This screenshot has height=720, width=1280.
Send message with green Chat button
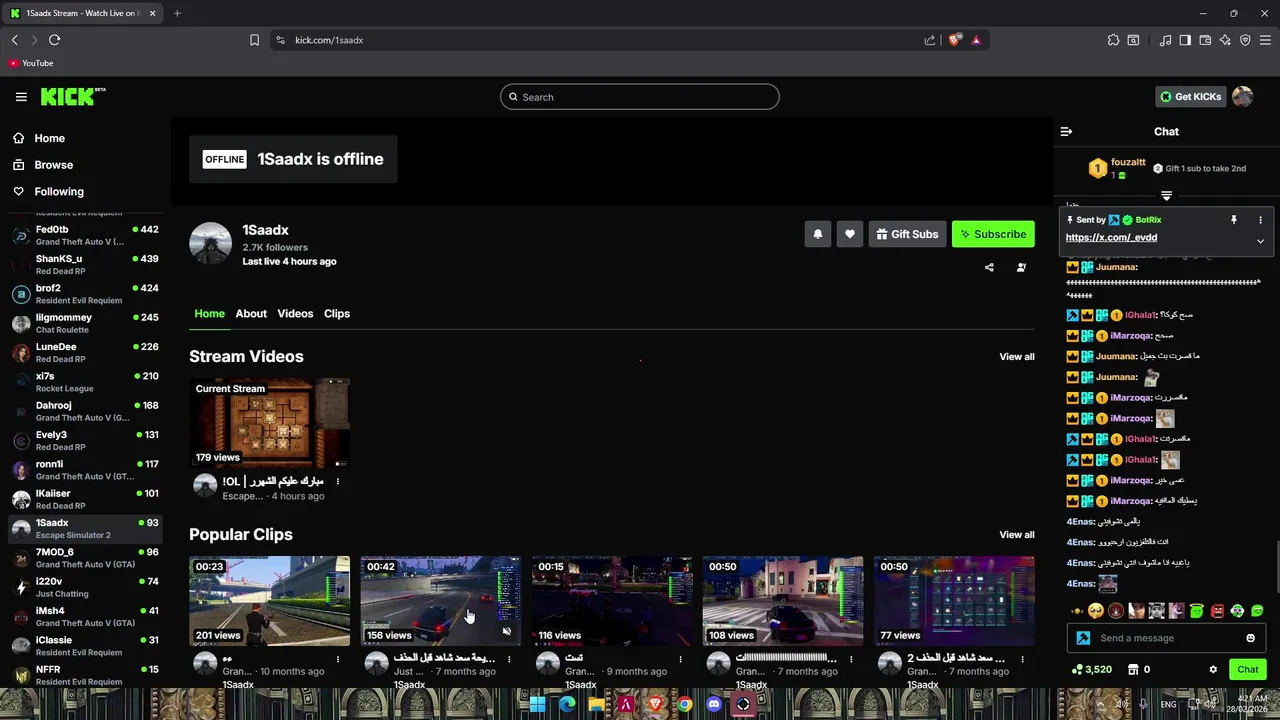(1248, 670)
